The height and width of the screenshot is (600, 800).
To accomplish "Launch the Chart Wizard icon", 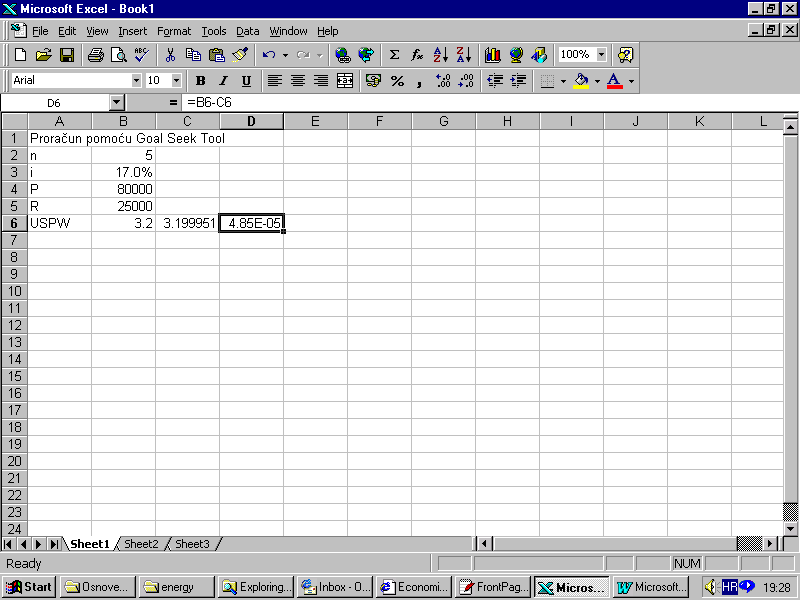I will tap(492, 55).
